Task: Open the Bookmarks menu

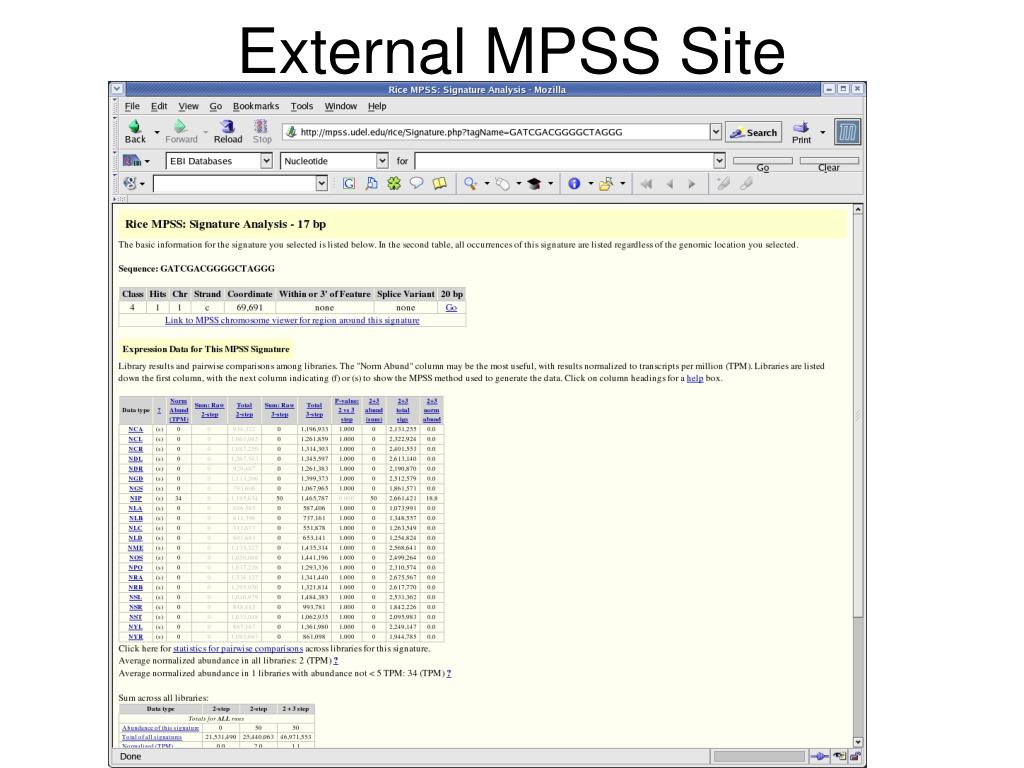Action: [x=255, y=106]
